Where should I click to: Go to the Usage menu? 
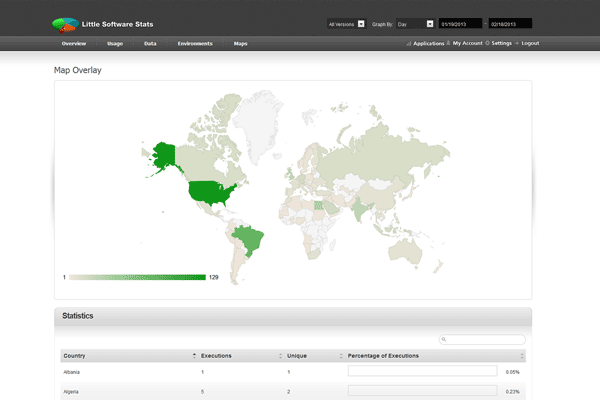click(x=115, y=44)
